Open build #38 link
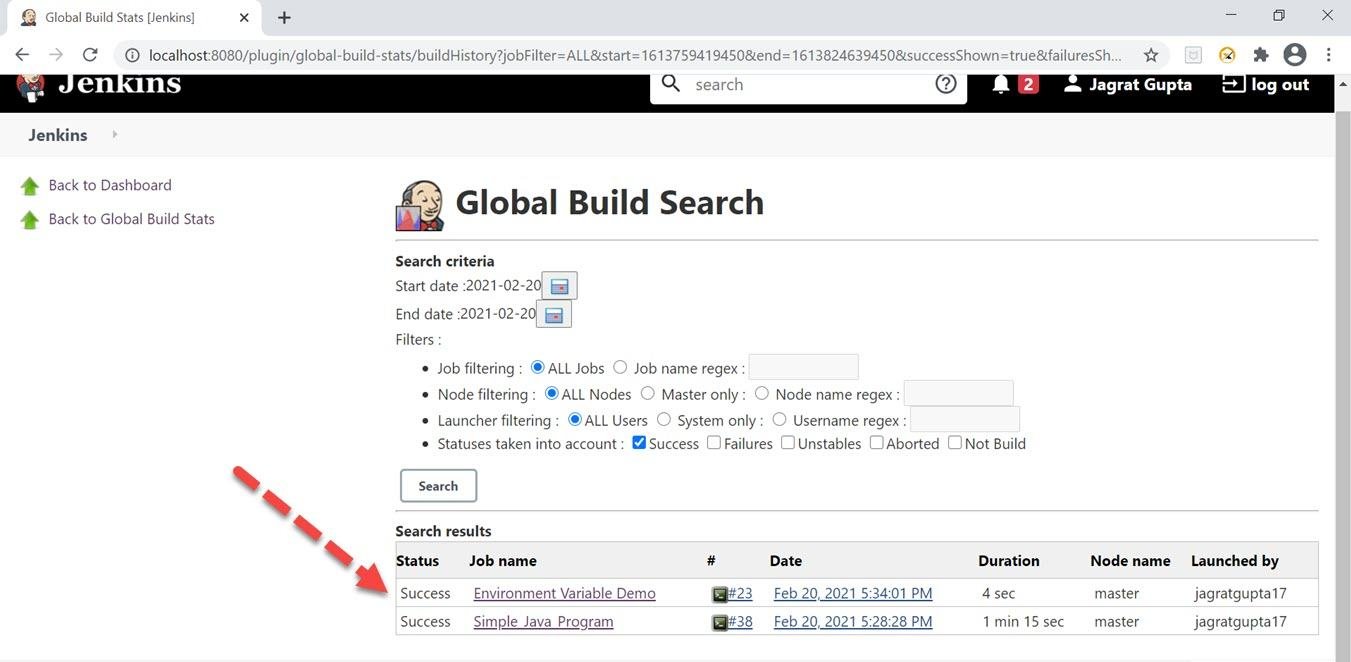1351x662 pixels. coord(740,621)
